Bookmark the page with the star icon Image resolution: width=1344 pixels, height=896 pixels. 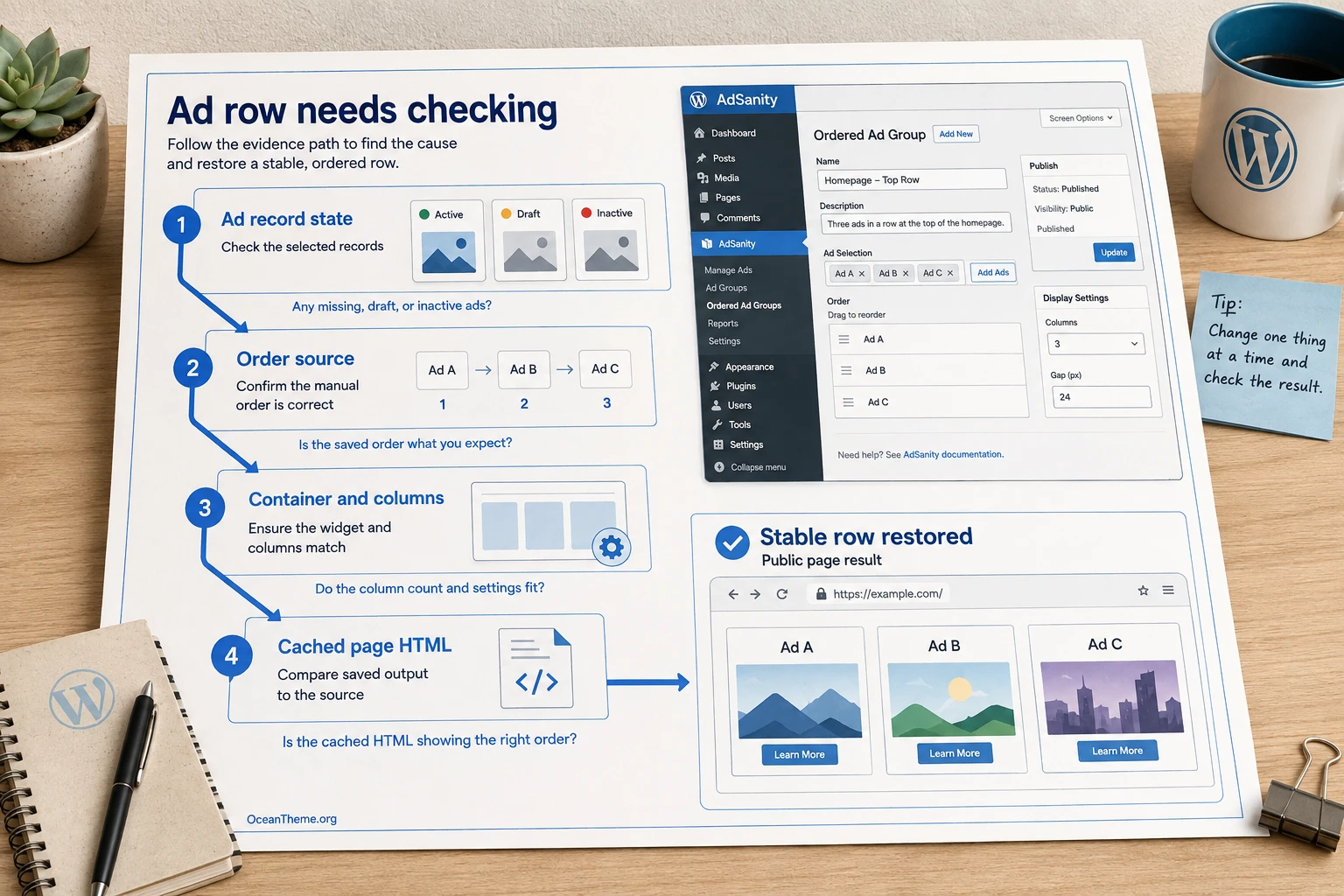tap(1143, 591)
